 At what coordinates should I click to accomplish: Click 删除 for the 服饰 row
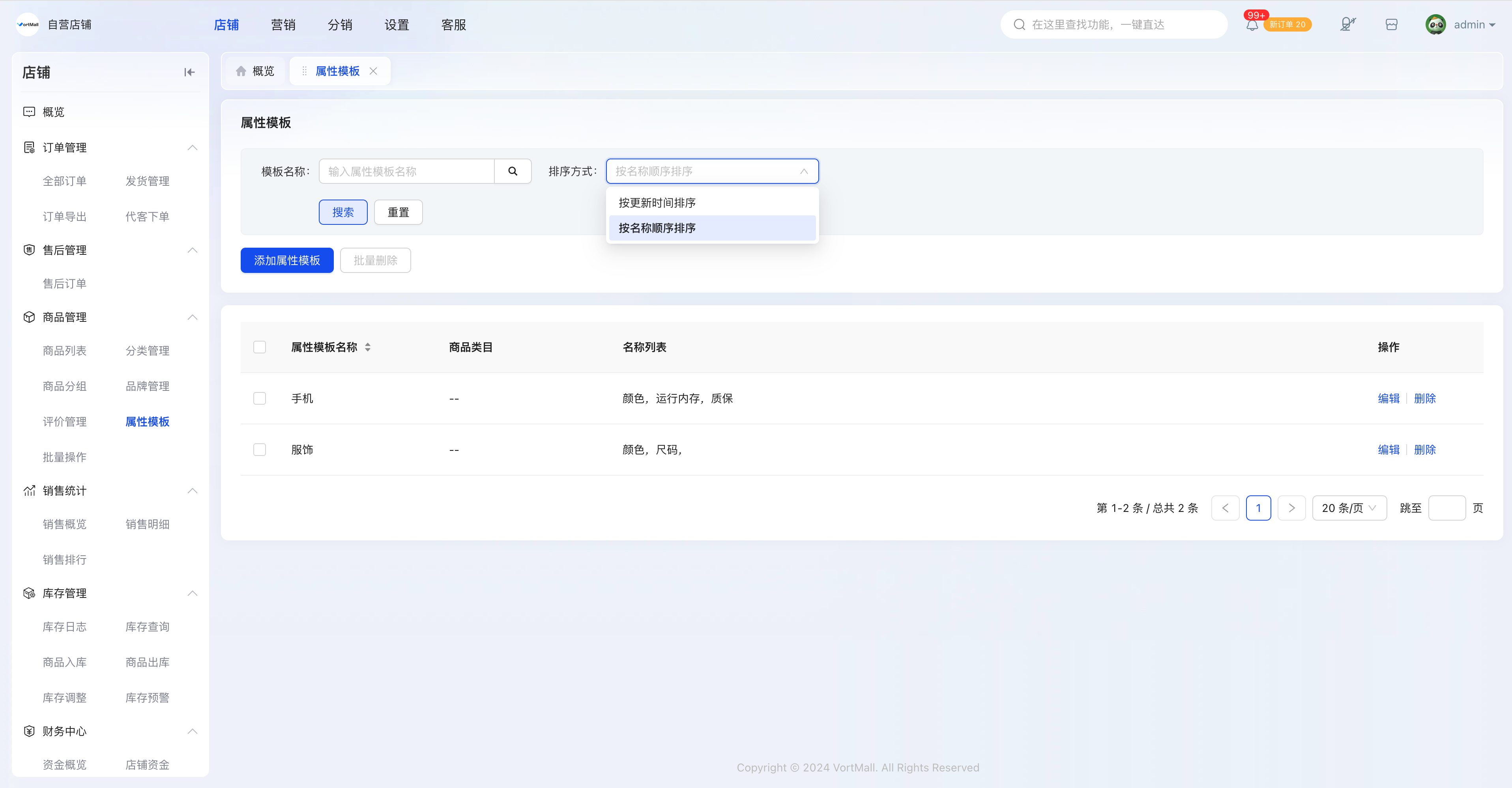(x=1424, y=450)
